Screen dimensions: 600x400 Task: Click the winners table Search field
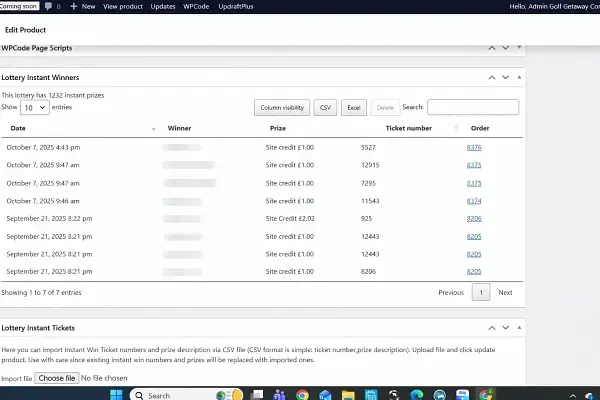[x=473, y=107]
